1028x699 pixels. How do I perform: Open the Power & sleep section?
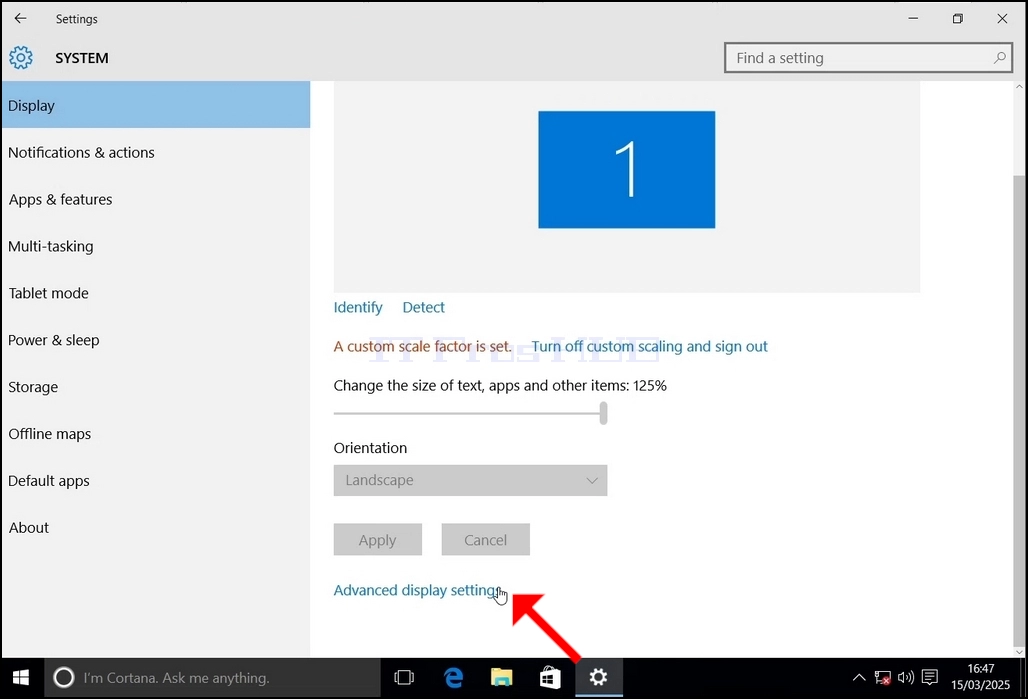[x=54, y=340]
